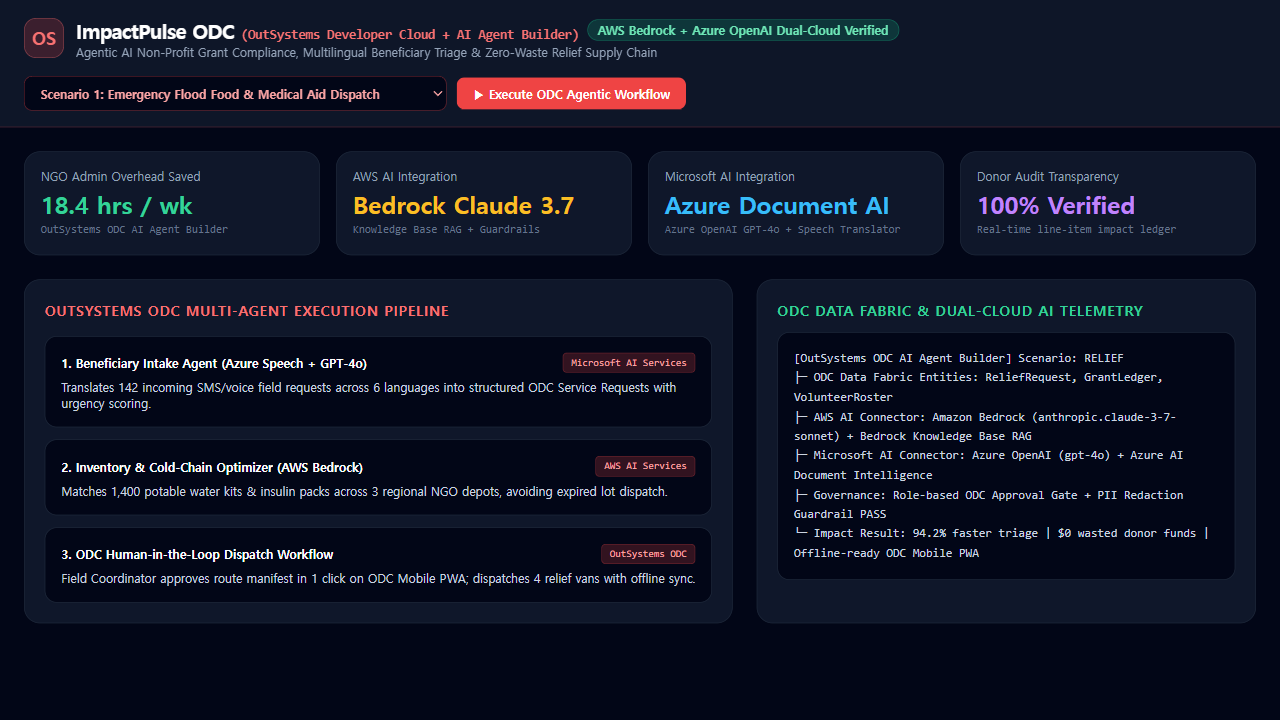This screenshot has width=1280, height=720.
Task: Click the Microsoft AI Connector telemetry line
Action: pos(988,465)
